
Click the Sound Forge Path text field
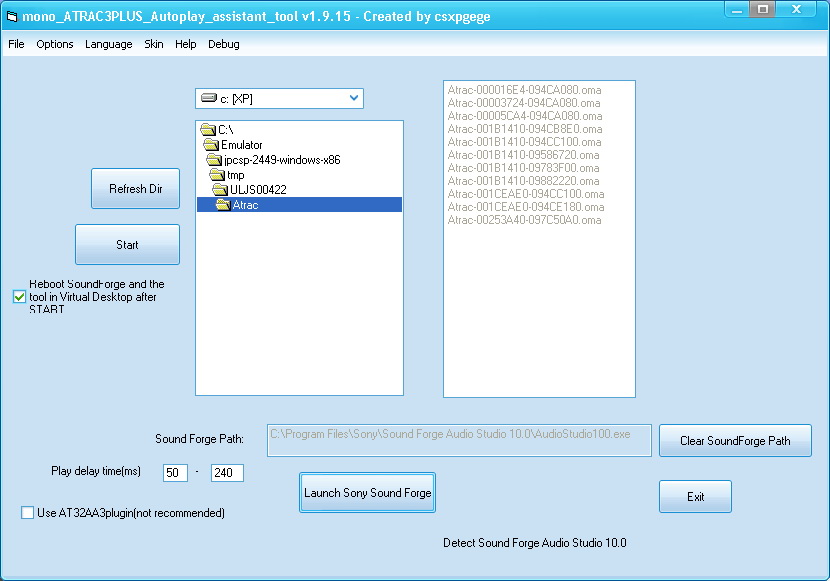click(x=459, y=440)
